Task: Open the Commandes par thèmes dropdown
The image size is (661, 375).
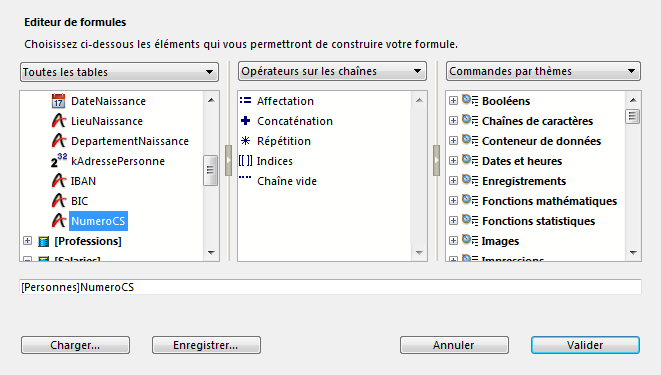Action: (543, 71)
